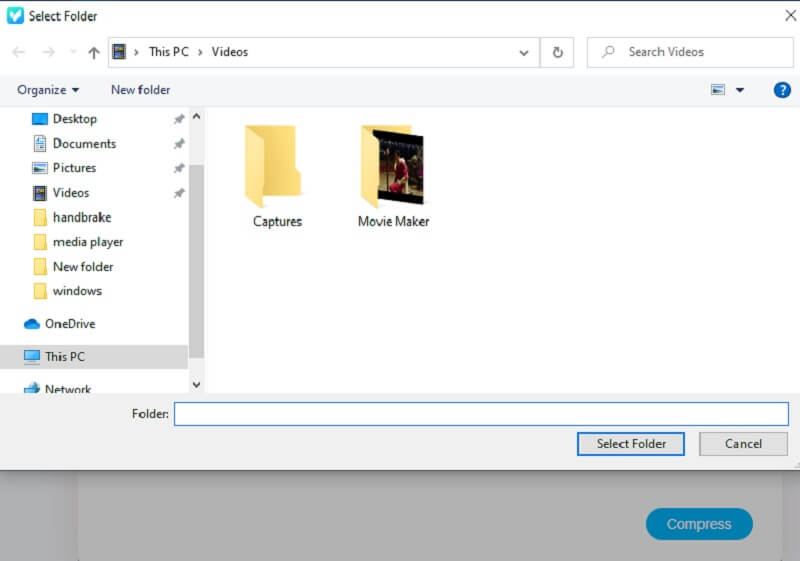Click the Select Folder button
The image size is (800, 561).
pos(629,444)
